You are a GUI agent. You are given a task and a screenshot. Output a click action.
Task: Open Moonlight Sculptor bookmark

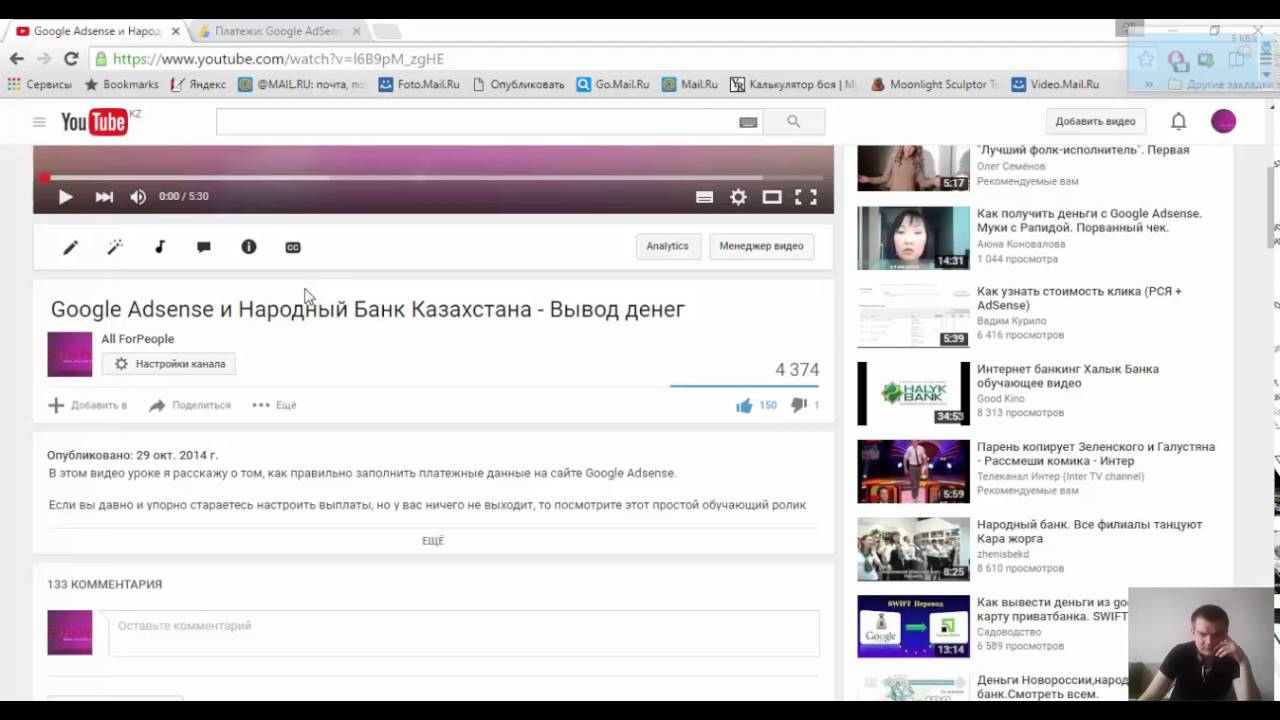click(x=934, y=85)
